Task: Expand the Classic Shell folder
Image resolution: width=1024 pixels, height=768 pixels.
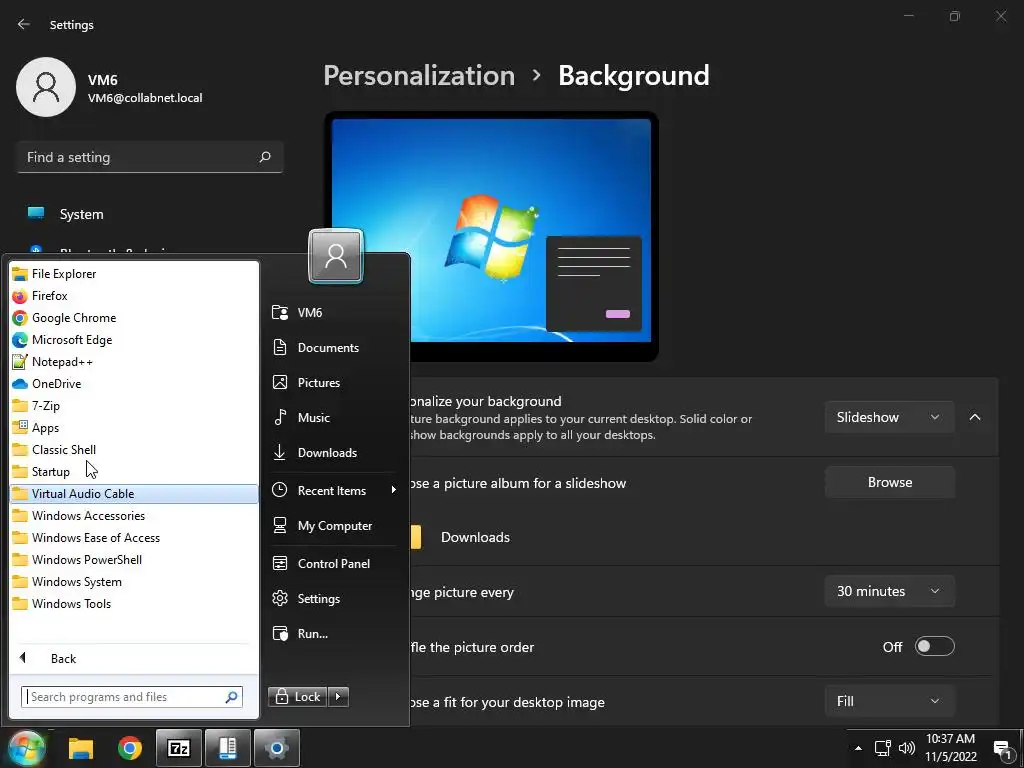Action: tap(134, 450)
